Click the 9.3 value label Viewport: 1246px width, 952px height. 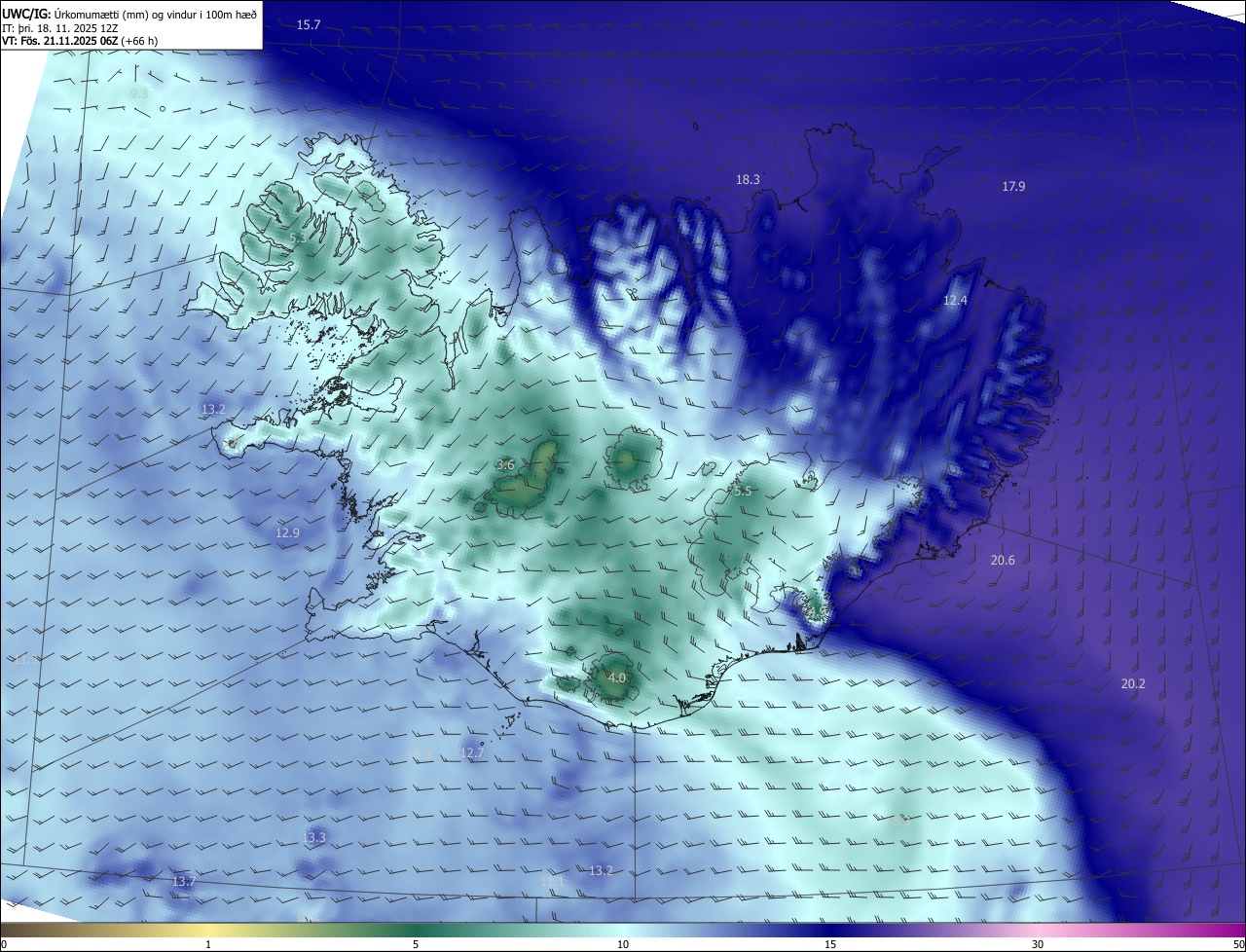click(139, 93)
